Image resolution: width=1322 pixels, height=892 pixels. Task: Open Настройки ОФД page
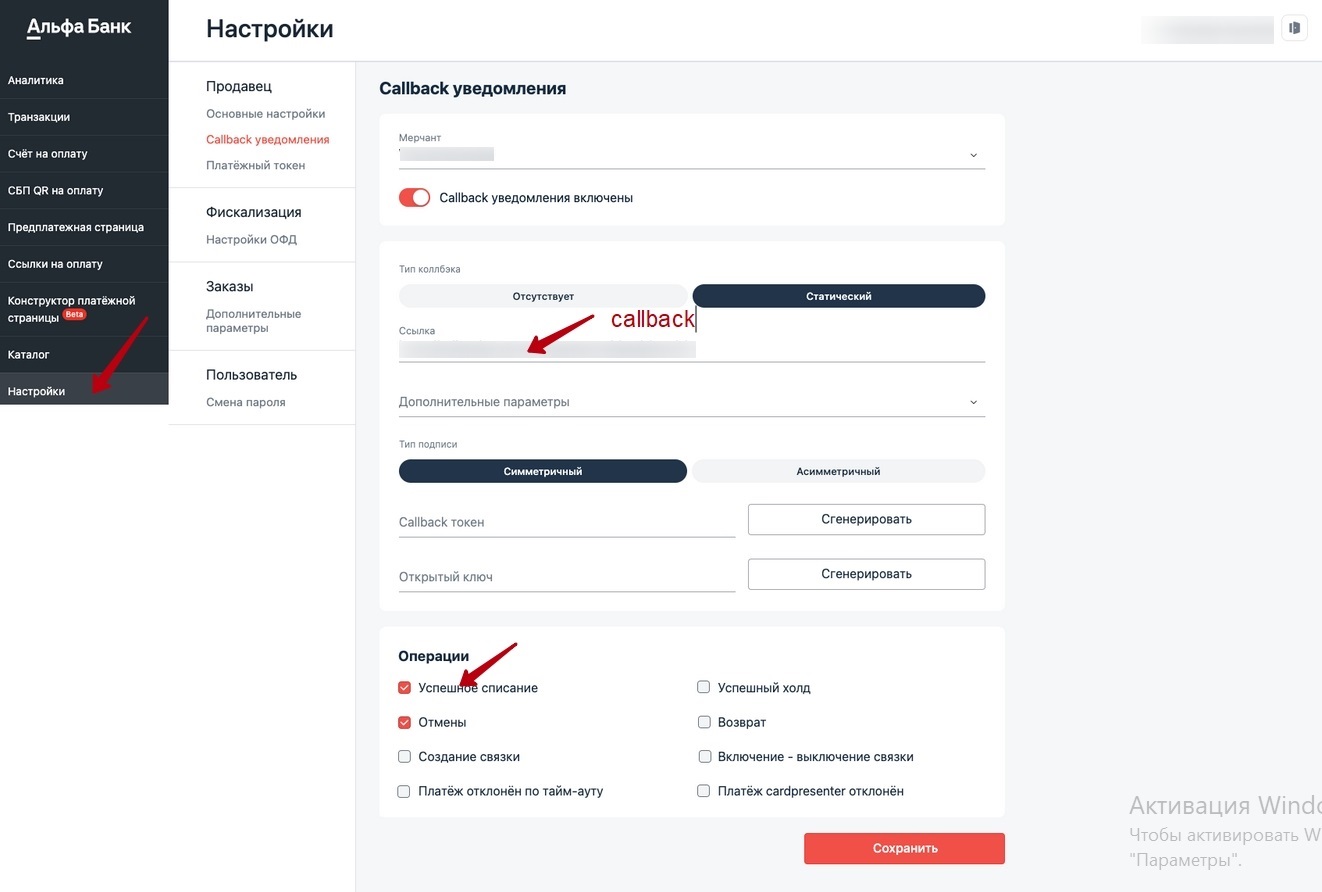coord(251,240)
